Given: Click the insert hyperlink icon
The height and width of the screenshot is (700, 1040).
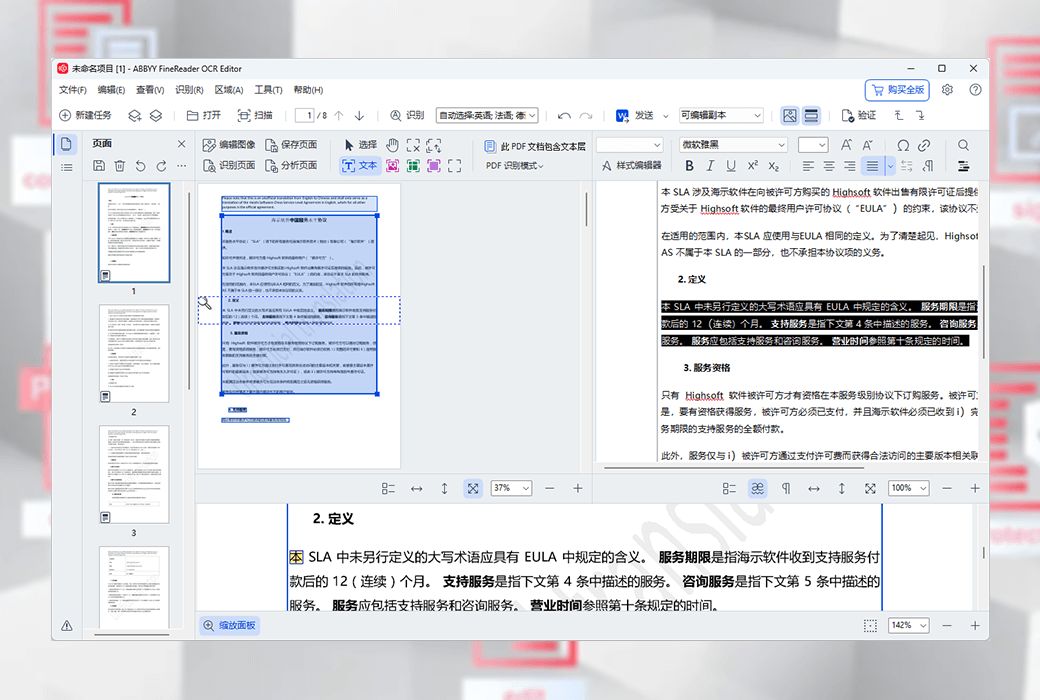Looking at the screenshot, I should tap(924, 145).
